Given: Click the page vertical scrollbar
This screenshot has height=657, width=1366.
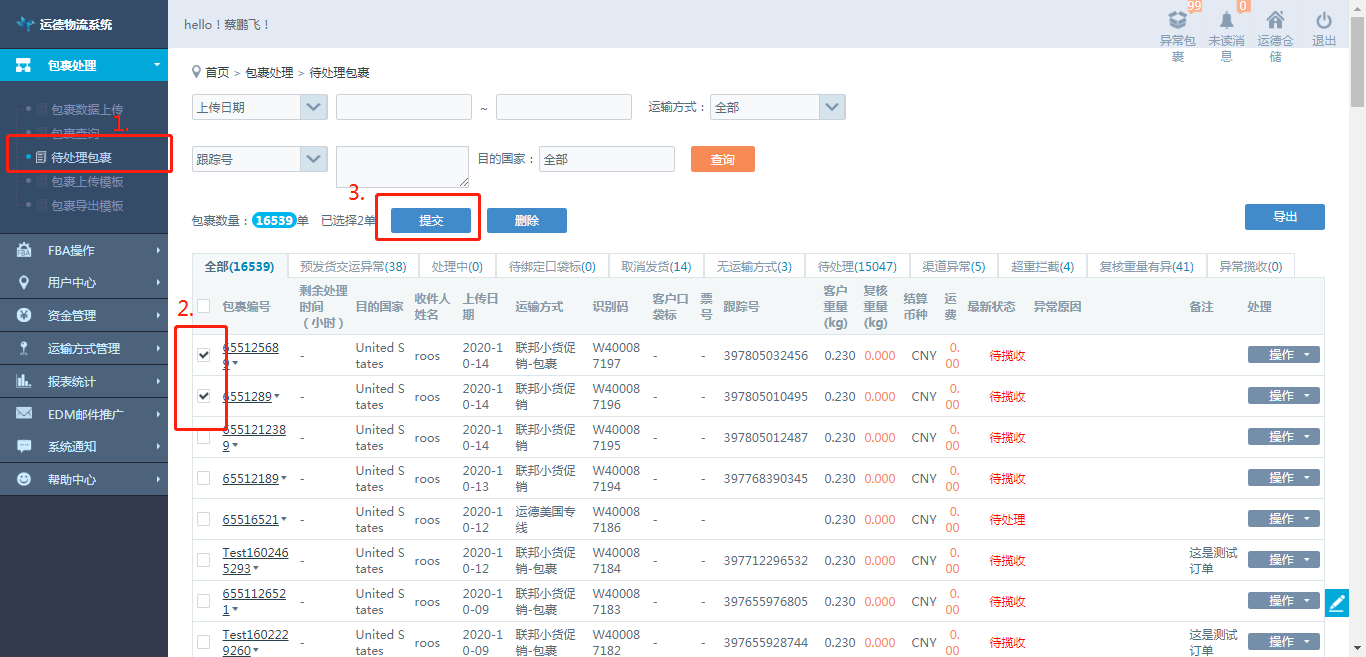Looking at the screenshot, I should (x=1357, y=300).
